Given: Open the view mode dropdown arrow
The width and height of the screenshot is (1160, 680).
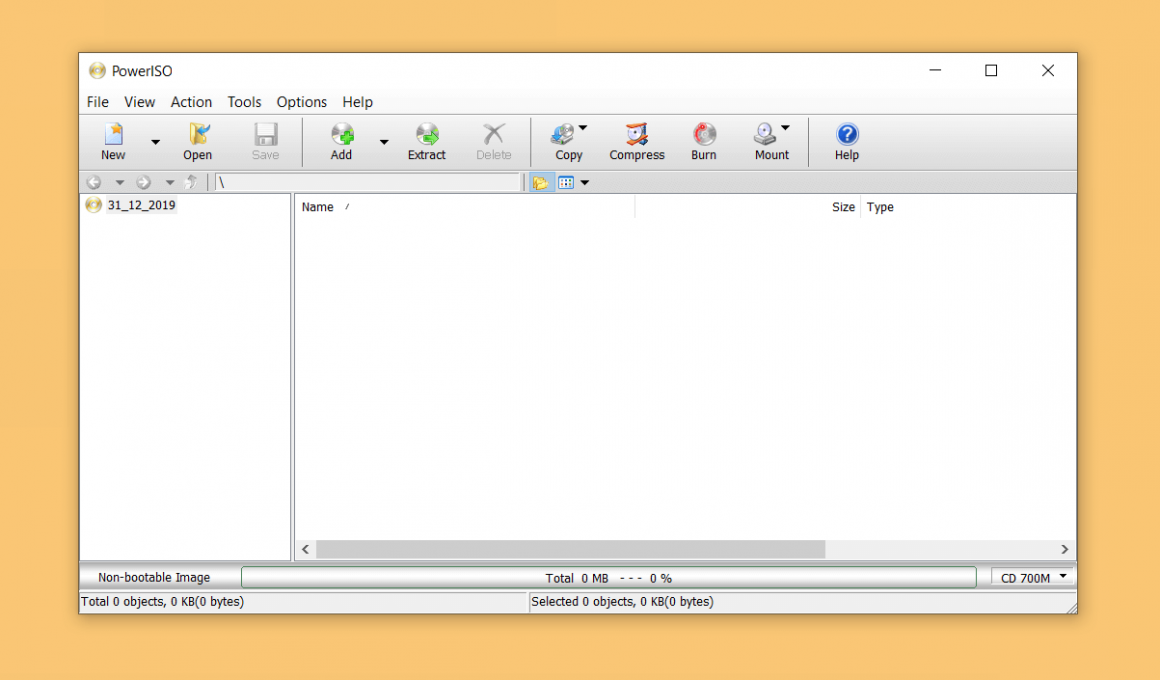Looking at the screenshot, I should 584,183.
